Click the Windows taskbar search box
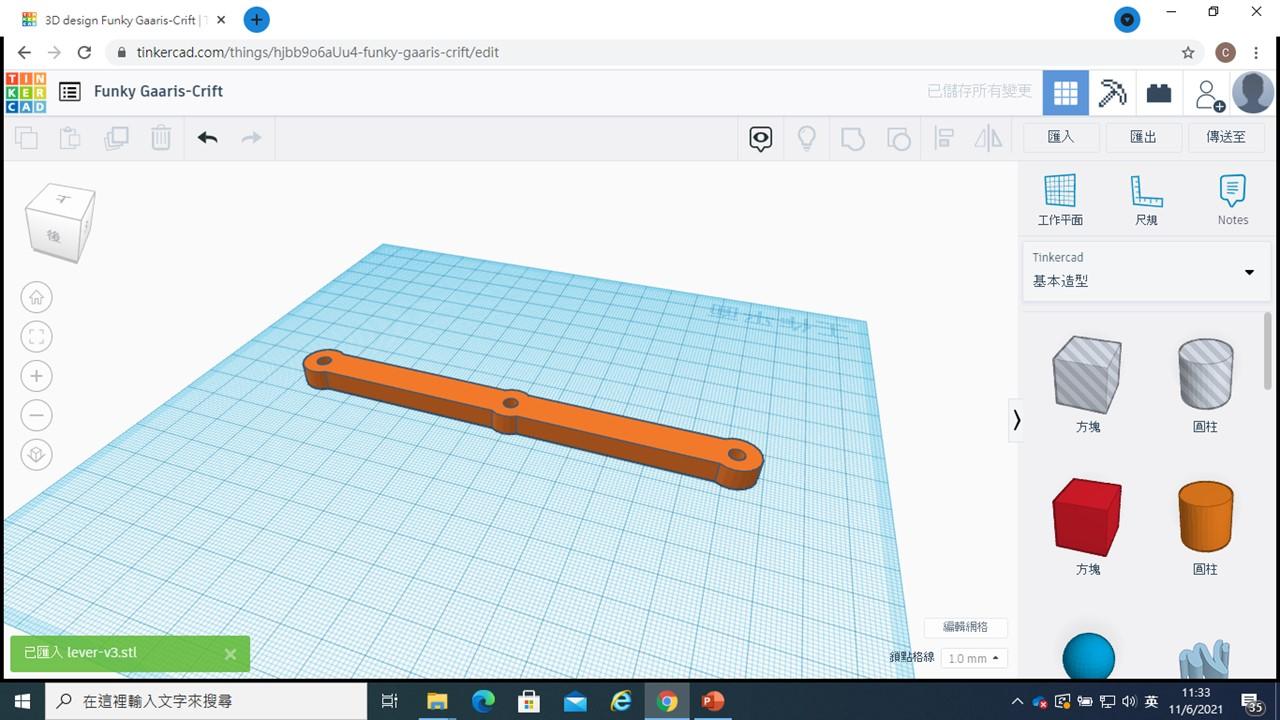Image resolution: width=1280 pixels, height=720 pixels. tap(207, 701)
